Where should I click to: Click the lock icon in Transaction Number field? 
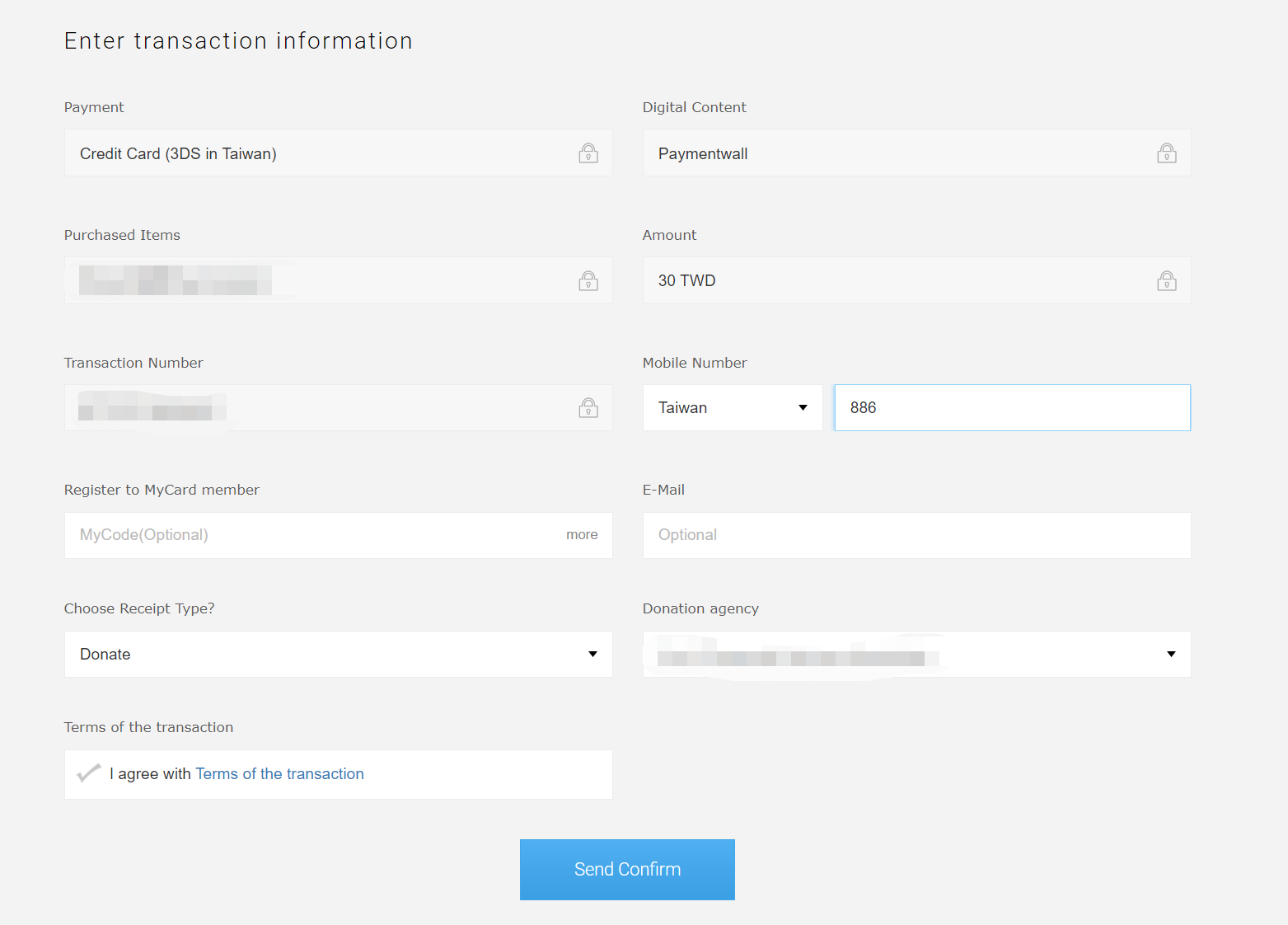[588, 408]
